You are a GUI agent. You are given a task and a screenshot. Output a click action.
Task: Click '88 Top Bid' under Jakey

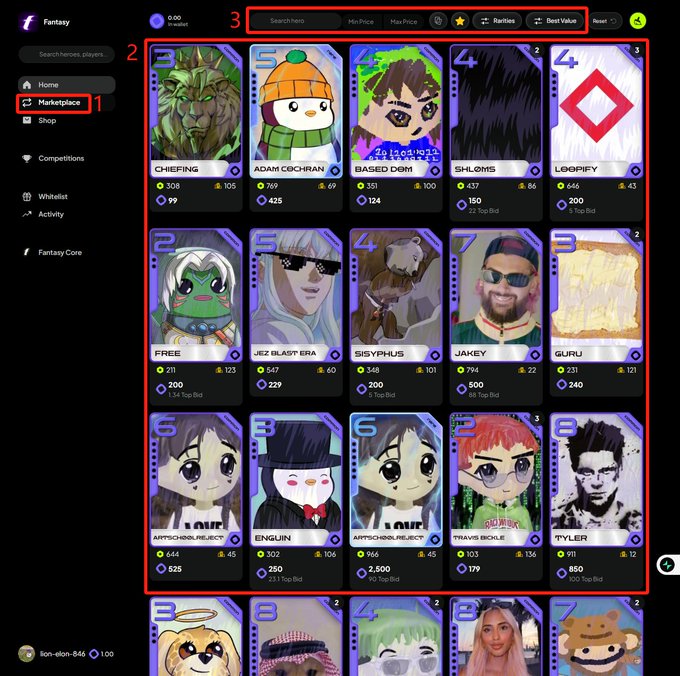pos(484,395)
